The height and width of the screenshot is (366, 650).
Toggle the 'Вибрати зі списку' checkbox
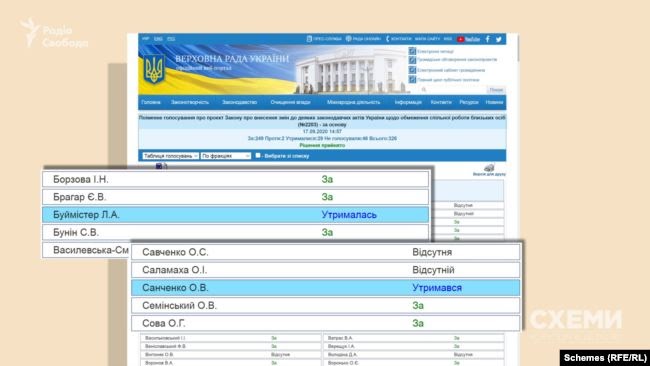[x=258, y=155]
